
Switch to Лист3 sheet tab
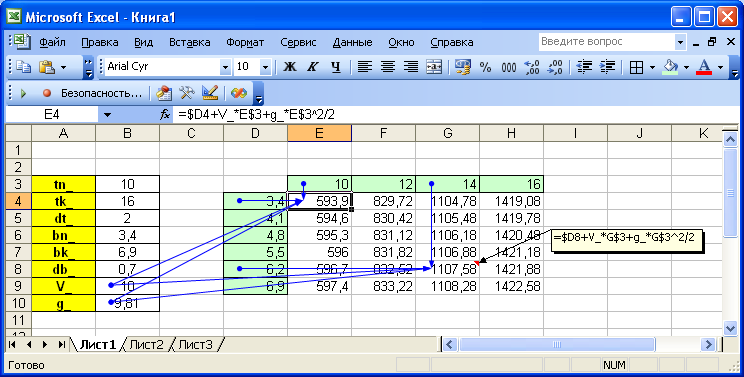[195, 345]
